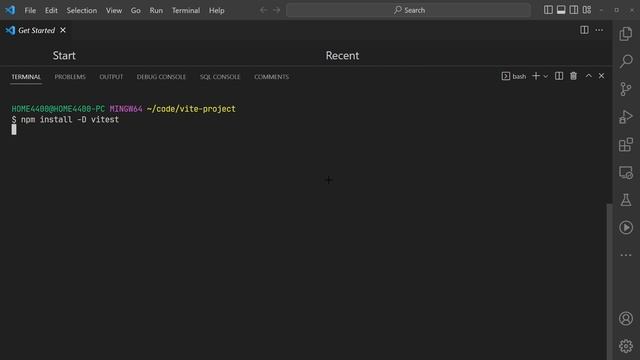Open the Search view in activity bar
The height and width of the screenshot is (360, 640).
pos(626,61)
